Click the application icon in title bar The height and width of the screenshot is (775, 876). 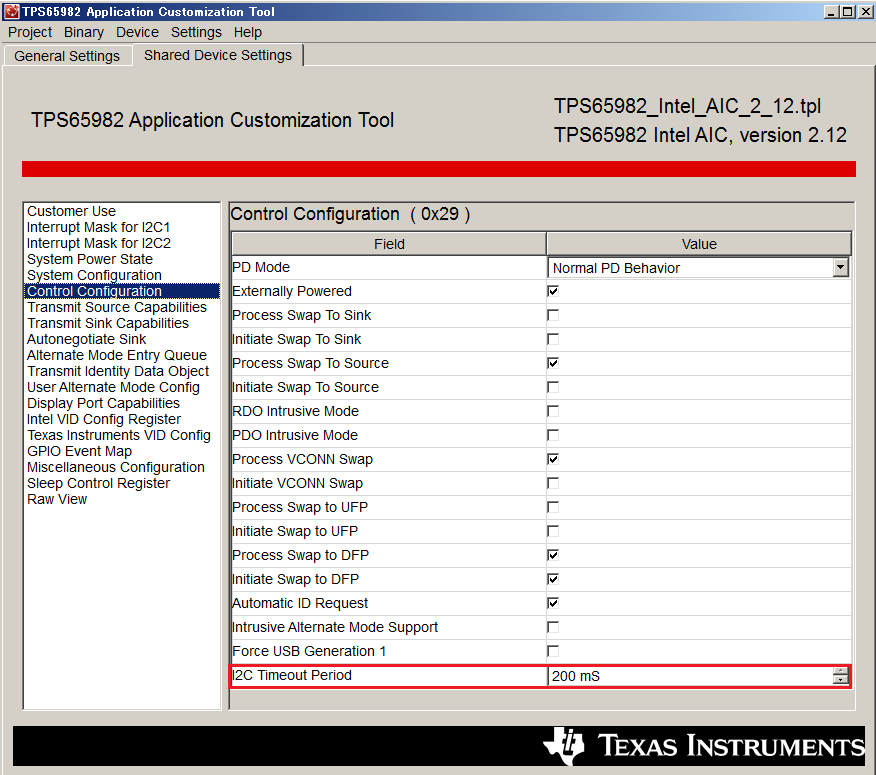tap(11, 11)
